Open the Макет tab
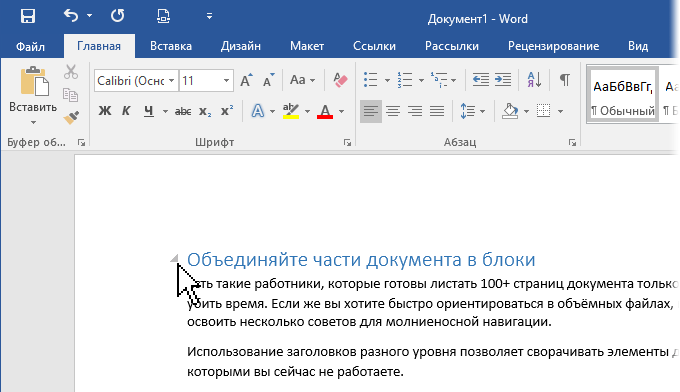The height and width of the screenshot is (392, 680). (x=307, y=46)
